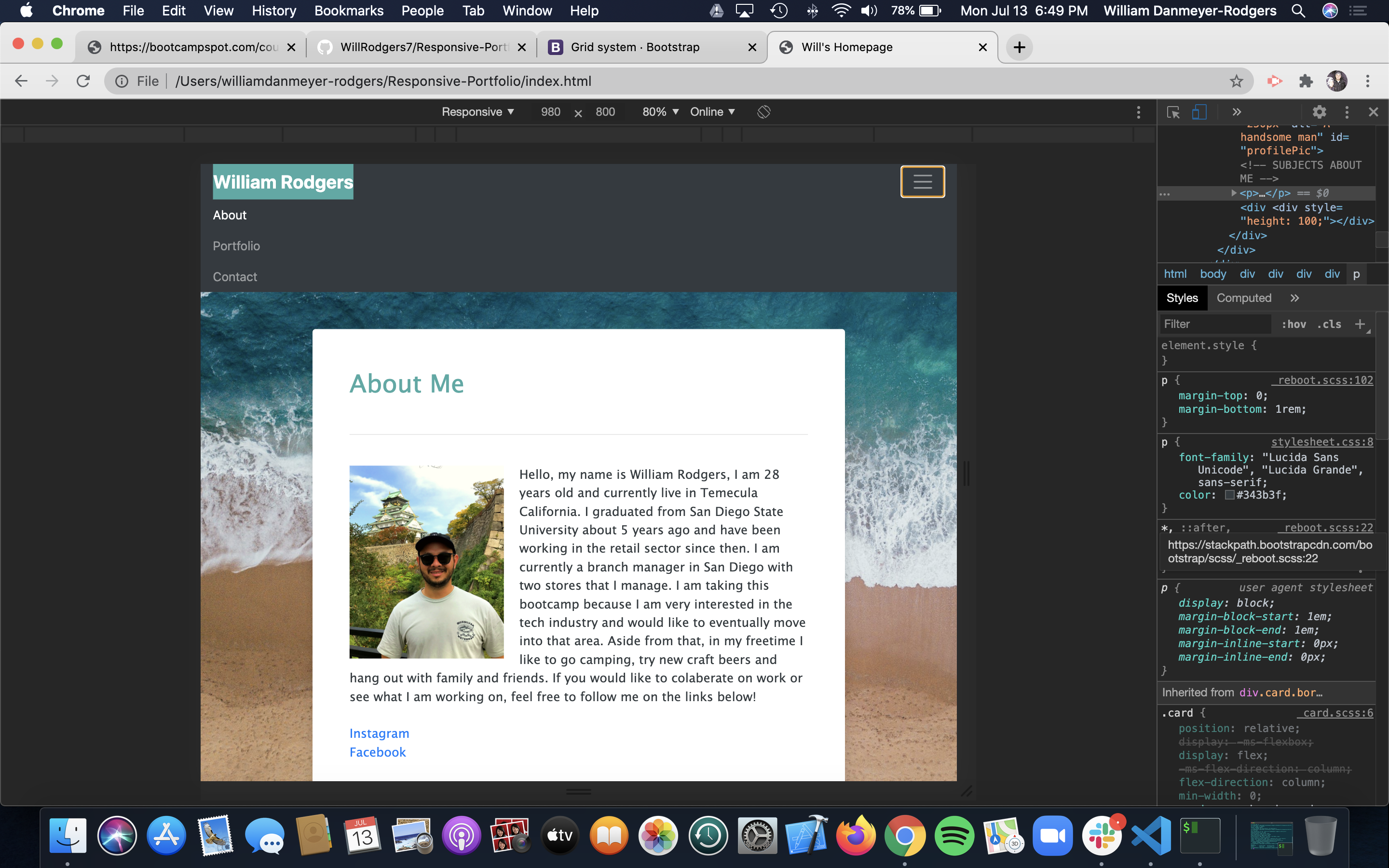
Task: Reload the page
Action: [83, 81]
